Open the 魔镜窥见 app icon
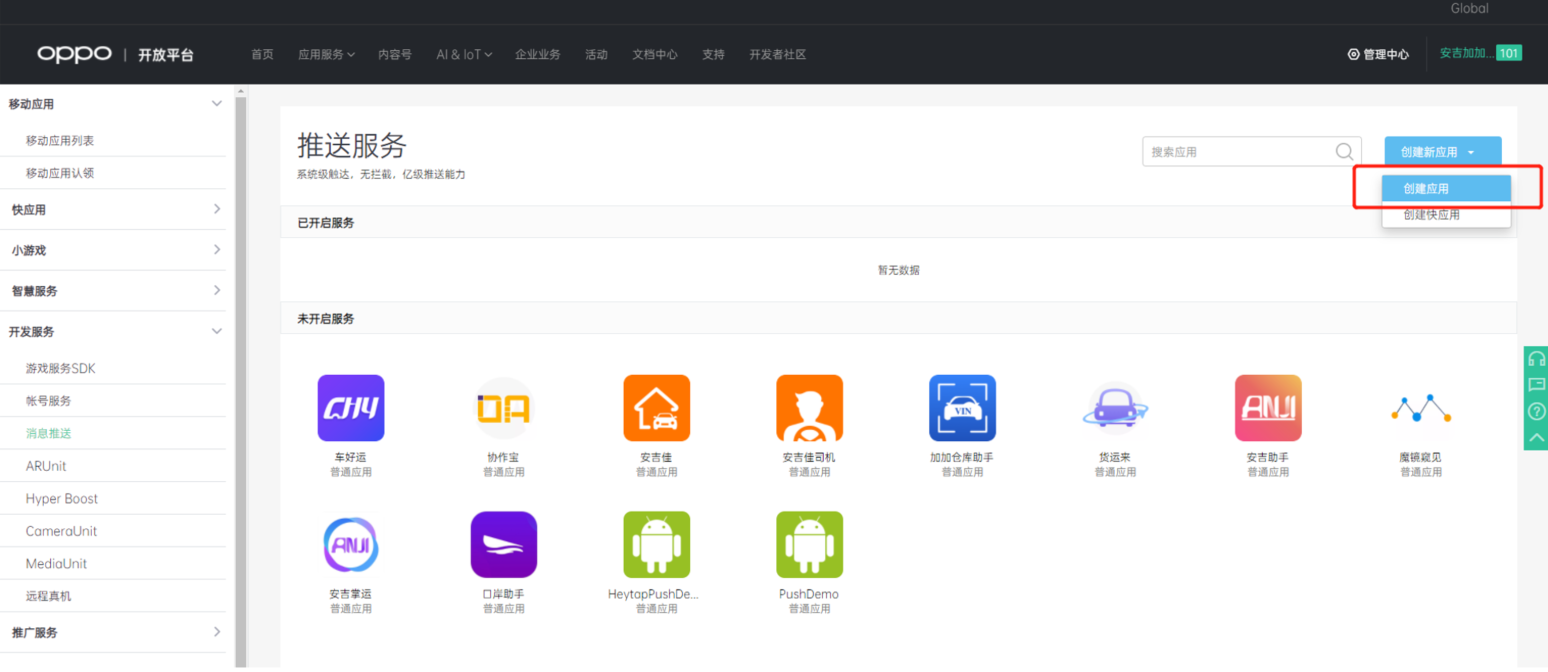The width and height of the screenshot is (1548, 672). coord(1420,408)
